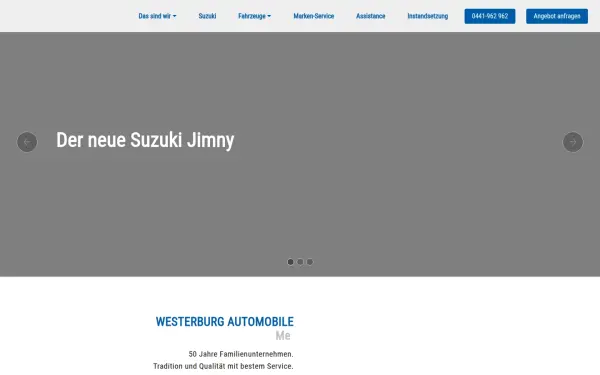Go to the previous carousel slide
This screenshot has width=600, height=375.
(x=27, y=142)
